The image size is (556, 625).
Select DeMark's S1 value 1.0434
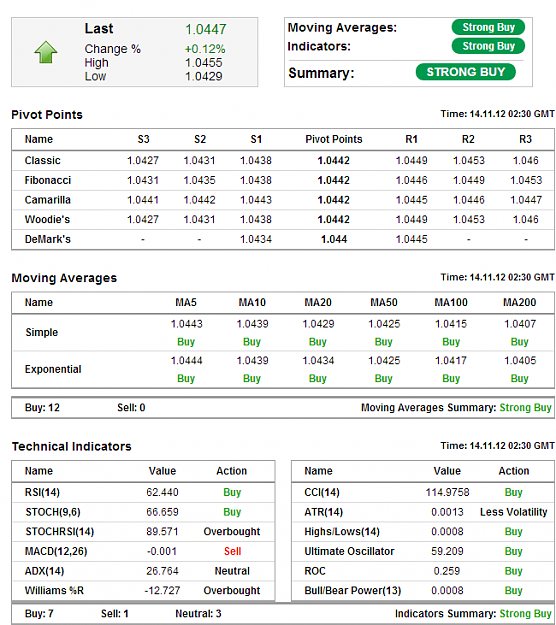(256, 239)
